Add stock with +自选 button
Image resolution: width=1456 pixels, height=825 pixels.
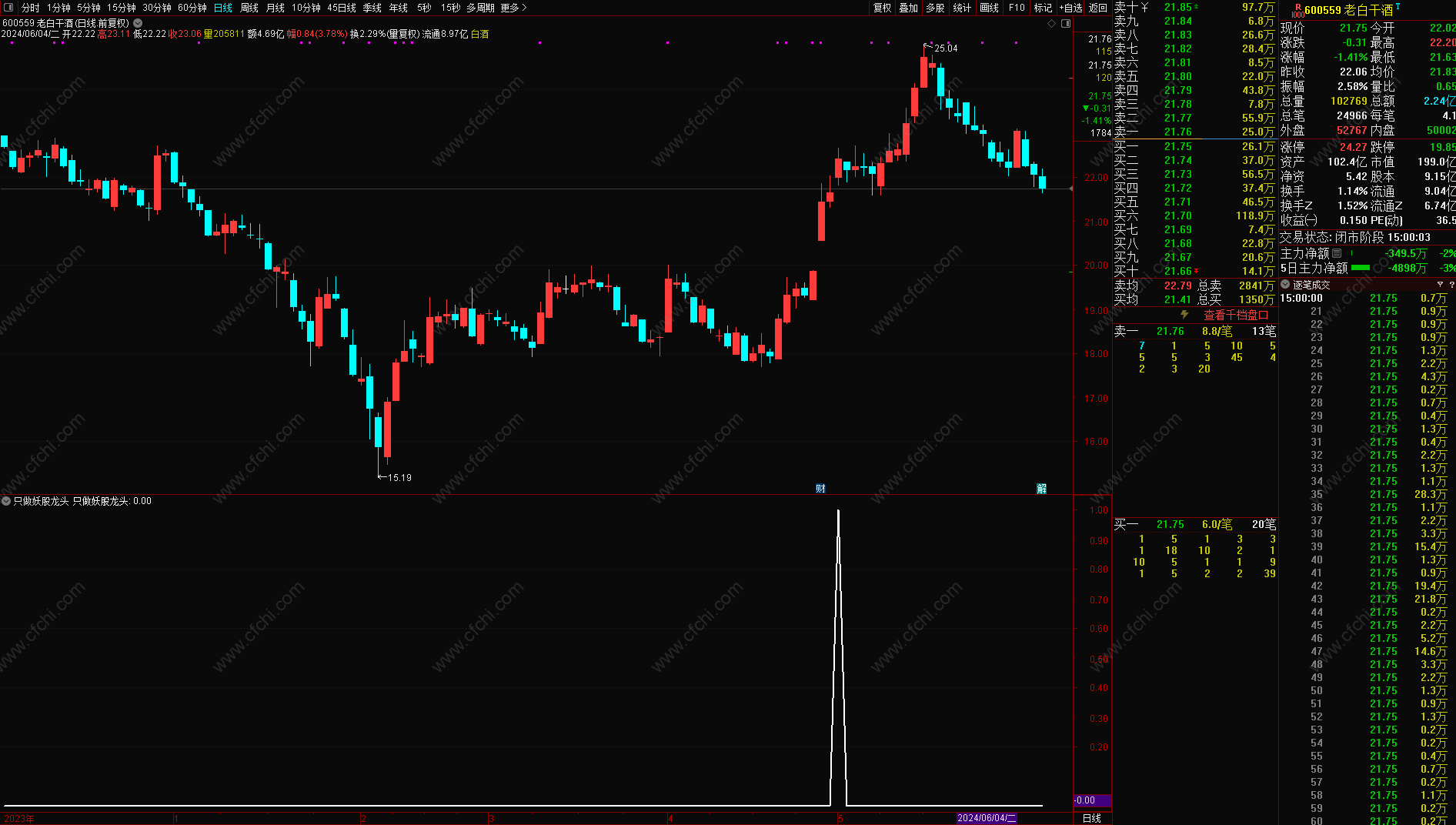(1070, 8)
